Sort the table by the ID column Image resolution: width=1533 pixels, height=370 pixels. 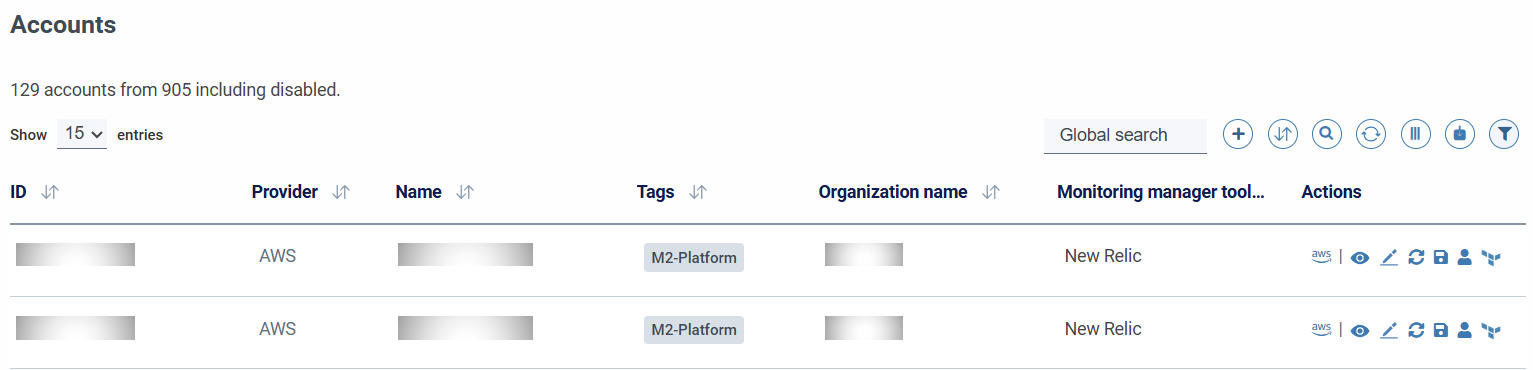click(50, 192)
